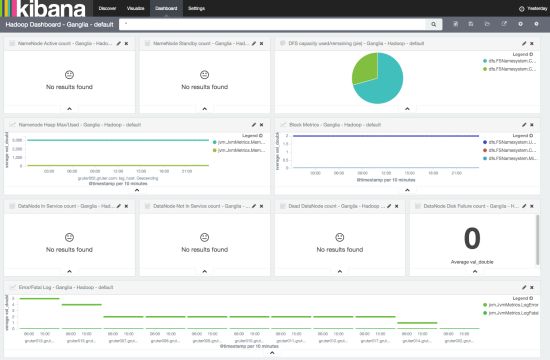Remove the Error/Fatal Log panel
The image size is (550, 360).
point(532,287)
